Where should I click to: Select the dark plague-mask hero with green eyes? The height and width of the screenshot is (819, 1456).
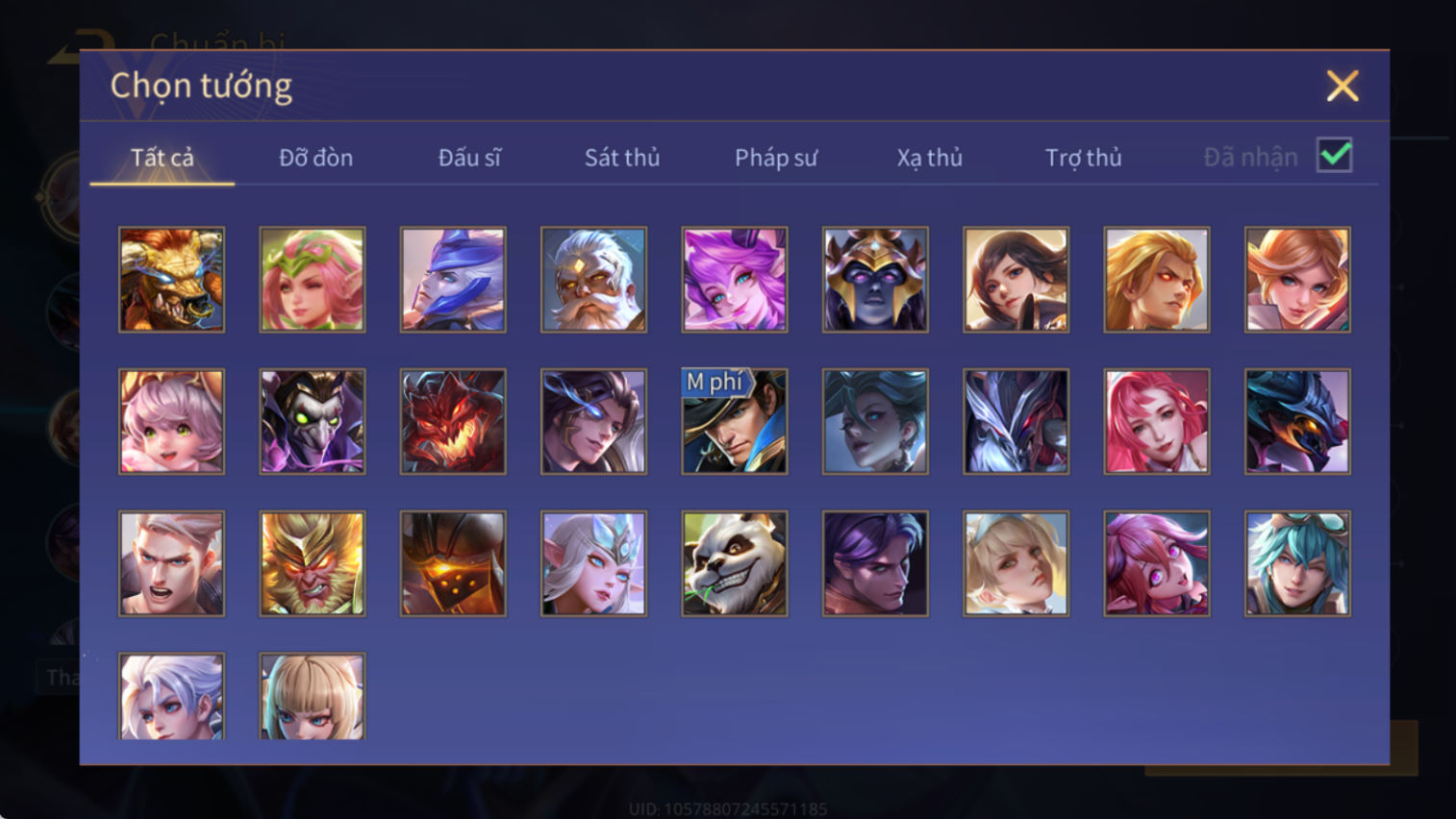[313, 421]
